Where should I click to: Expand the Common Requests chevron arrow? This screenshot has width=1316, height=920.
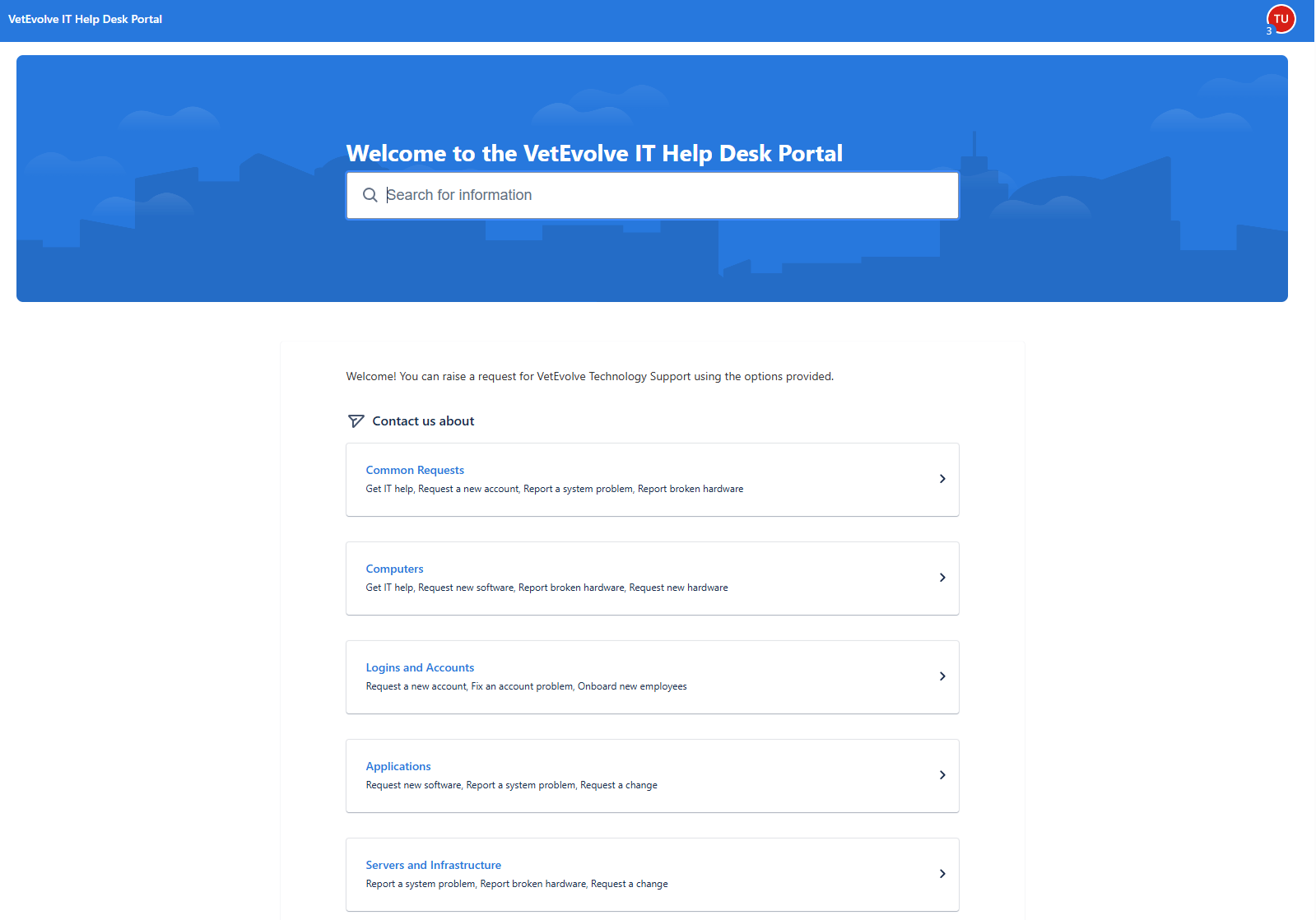(x=942, y=479)
